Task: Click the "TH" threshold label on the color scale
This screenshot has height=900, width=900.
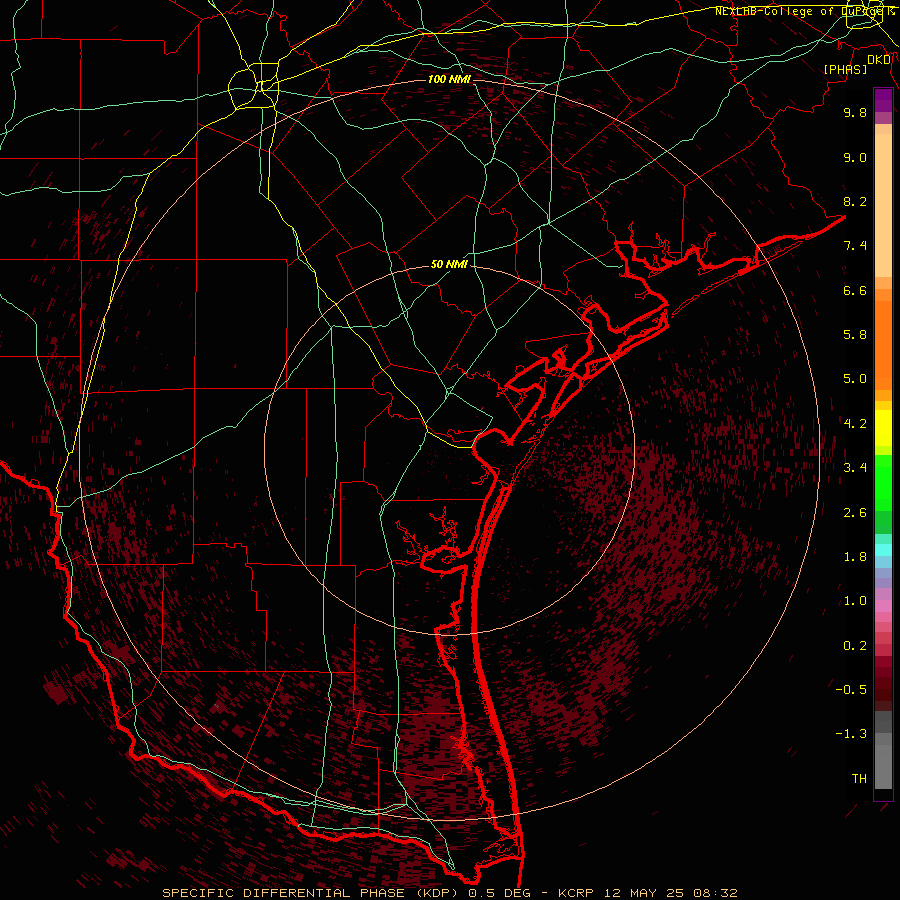Action: (x=859, y=779)
